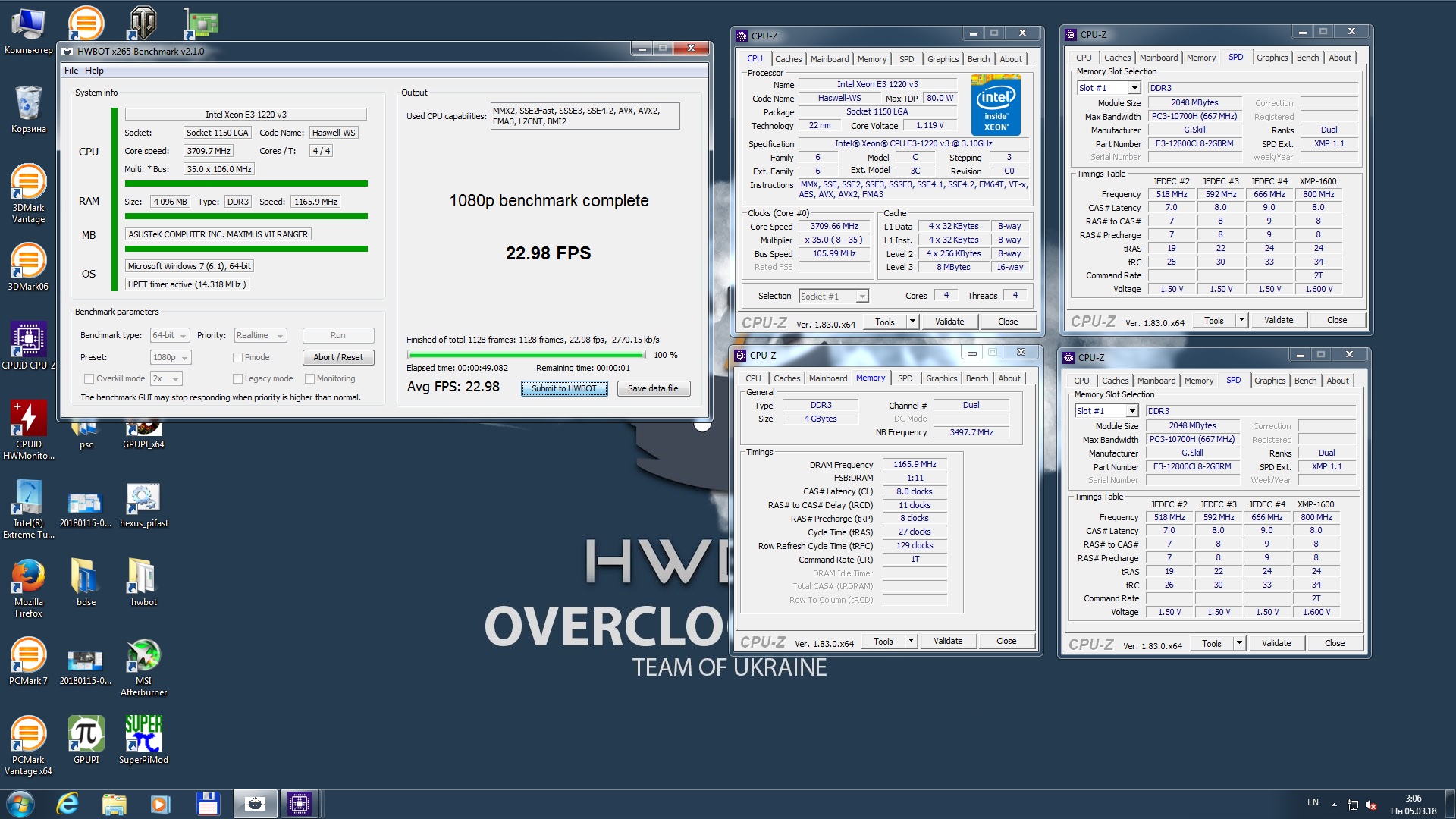The height and width of the screenshot is (819, 1456).
Task: Open CPUID CPU-Z desktop shortcut
Action: point(28,346)
